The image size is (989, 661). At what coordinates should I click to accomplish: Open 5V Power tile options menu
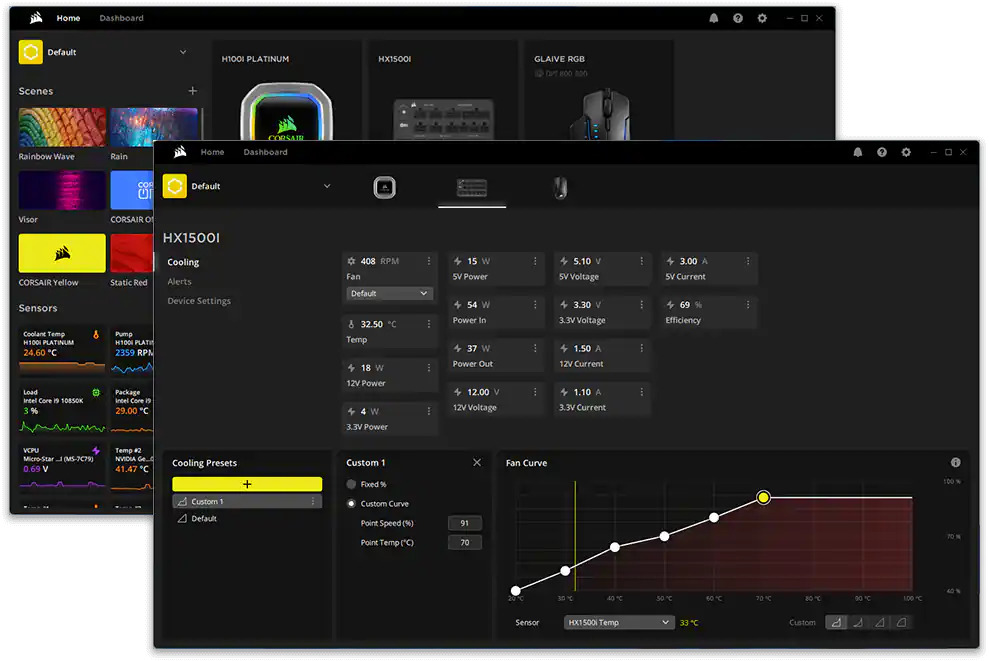click(x=535, y=261)
